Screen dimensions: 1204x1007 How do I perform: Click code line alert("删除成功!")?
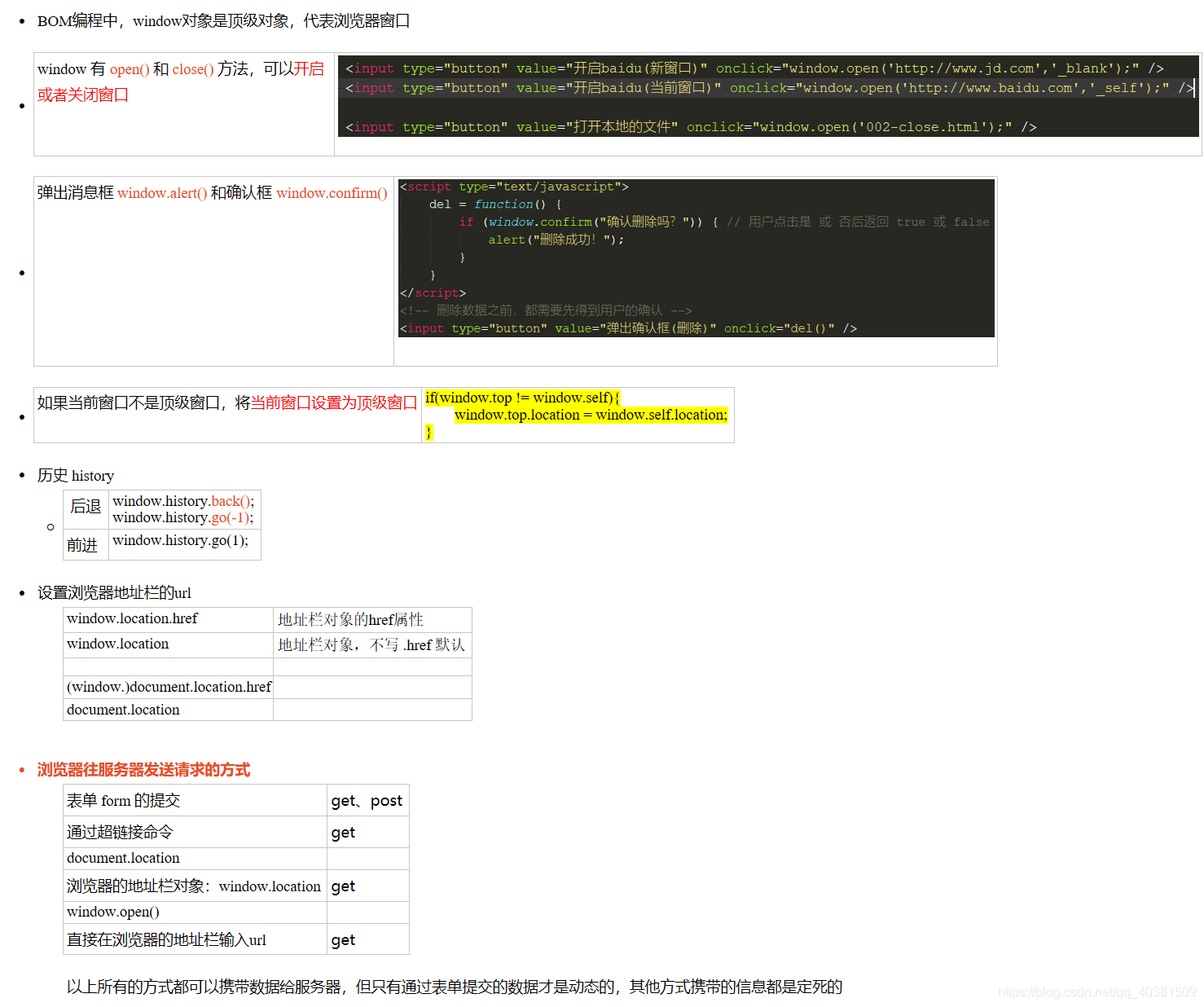pyautogui.click(x=556, y=240)
